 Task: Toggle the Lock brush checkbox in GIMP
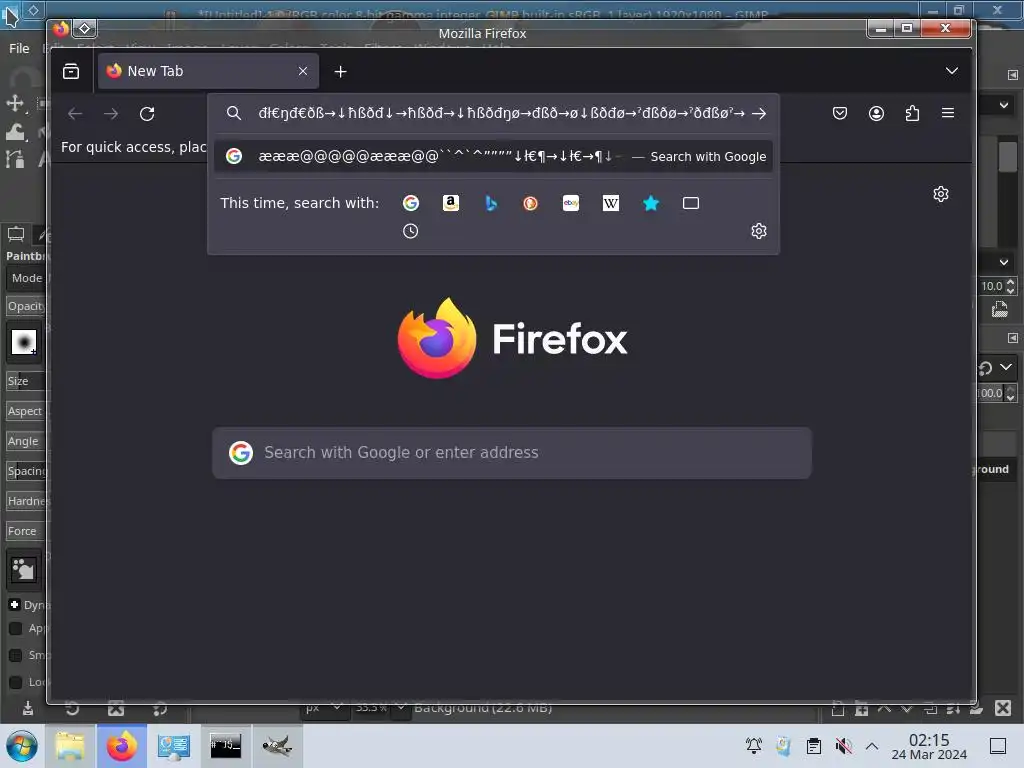coord(16,682)
